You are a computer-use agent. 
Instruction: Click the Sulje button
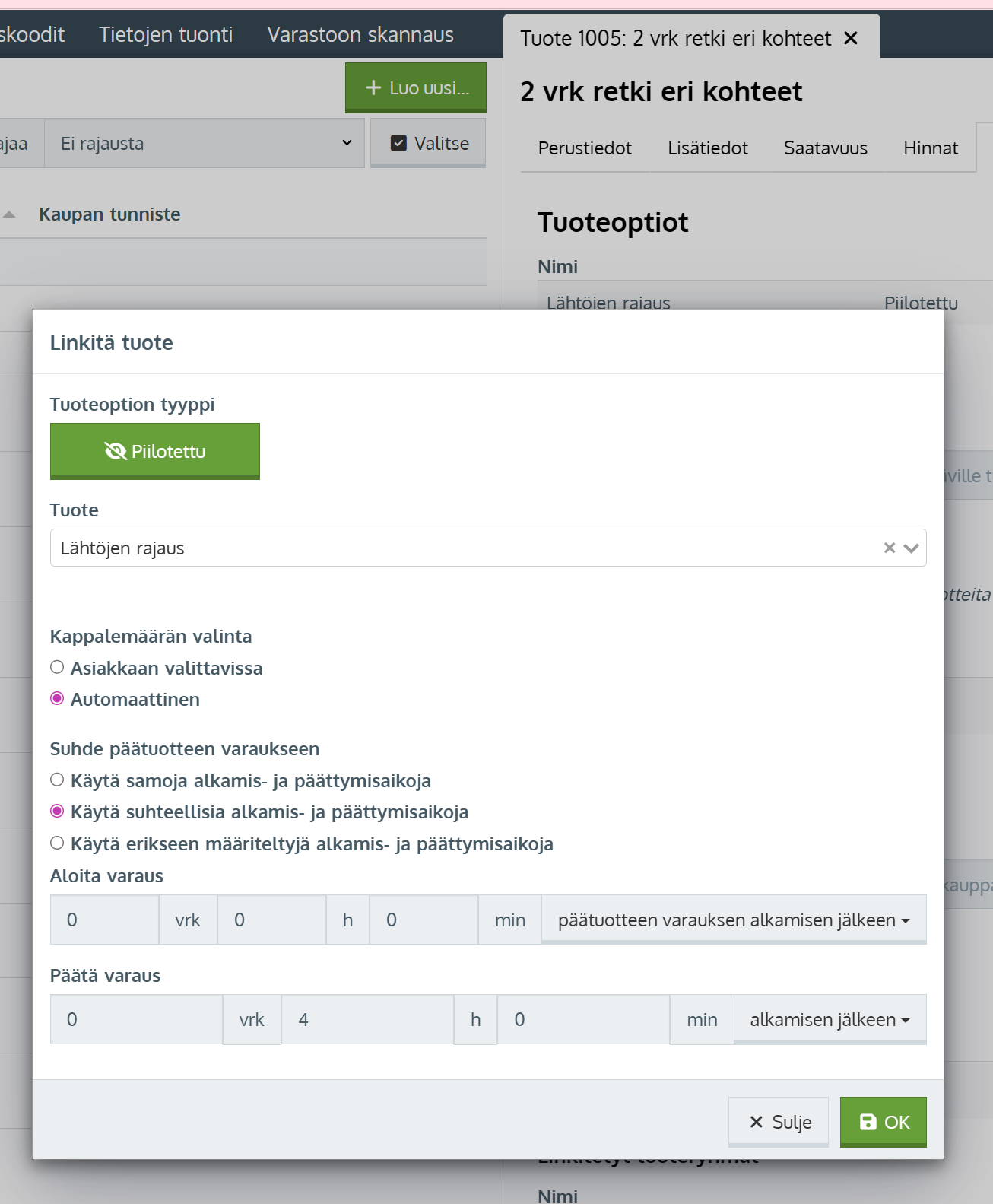click(x=779, y=1122)
